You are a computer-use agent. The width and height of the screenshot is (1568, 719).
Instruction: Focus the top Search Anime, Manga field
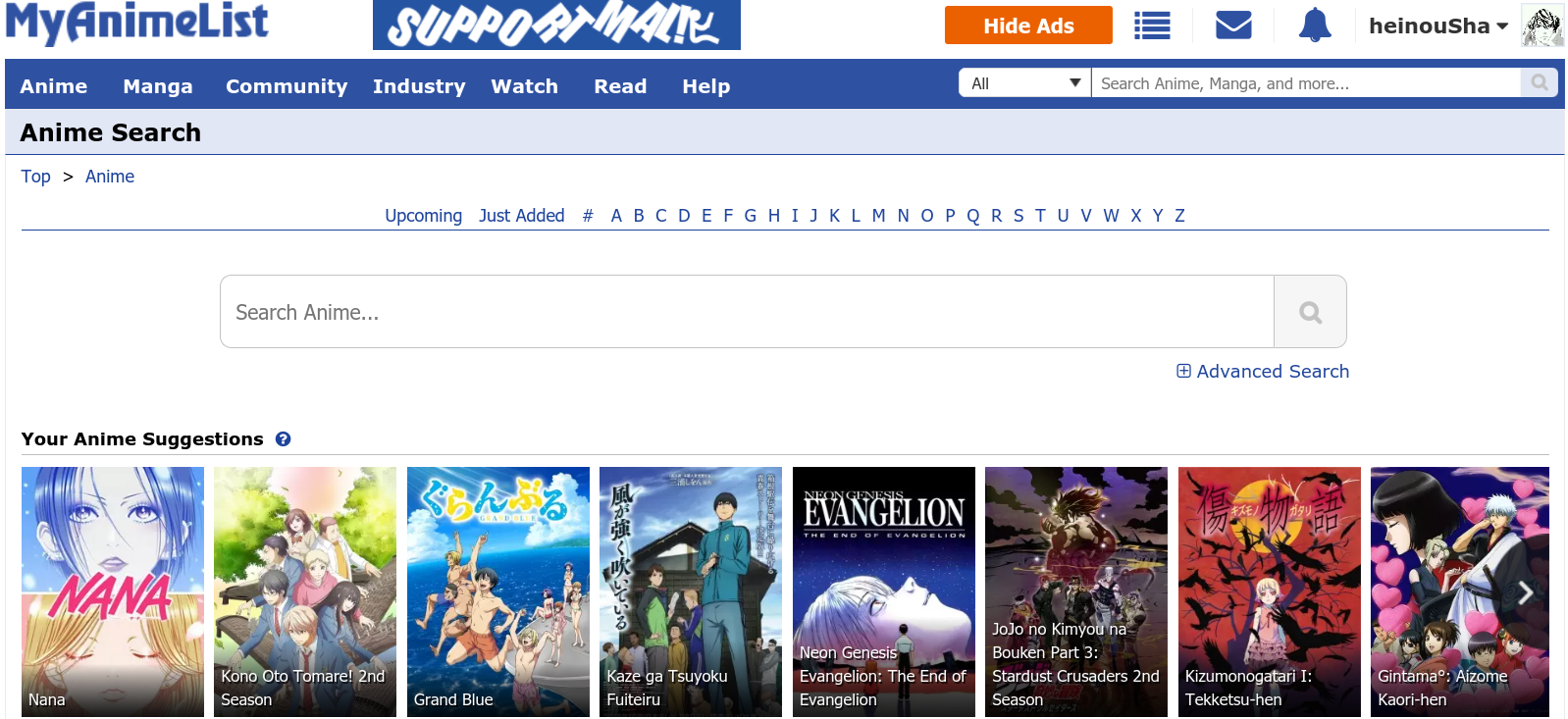(1306, 83)
